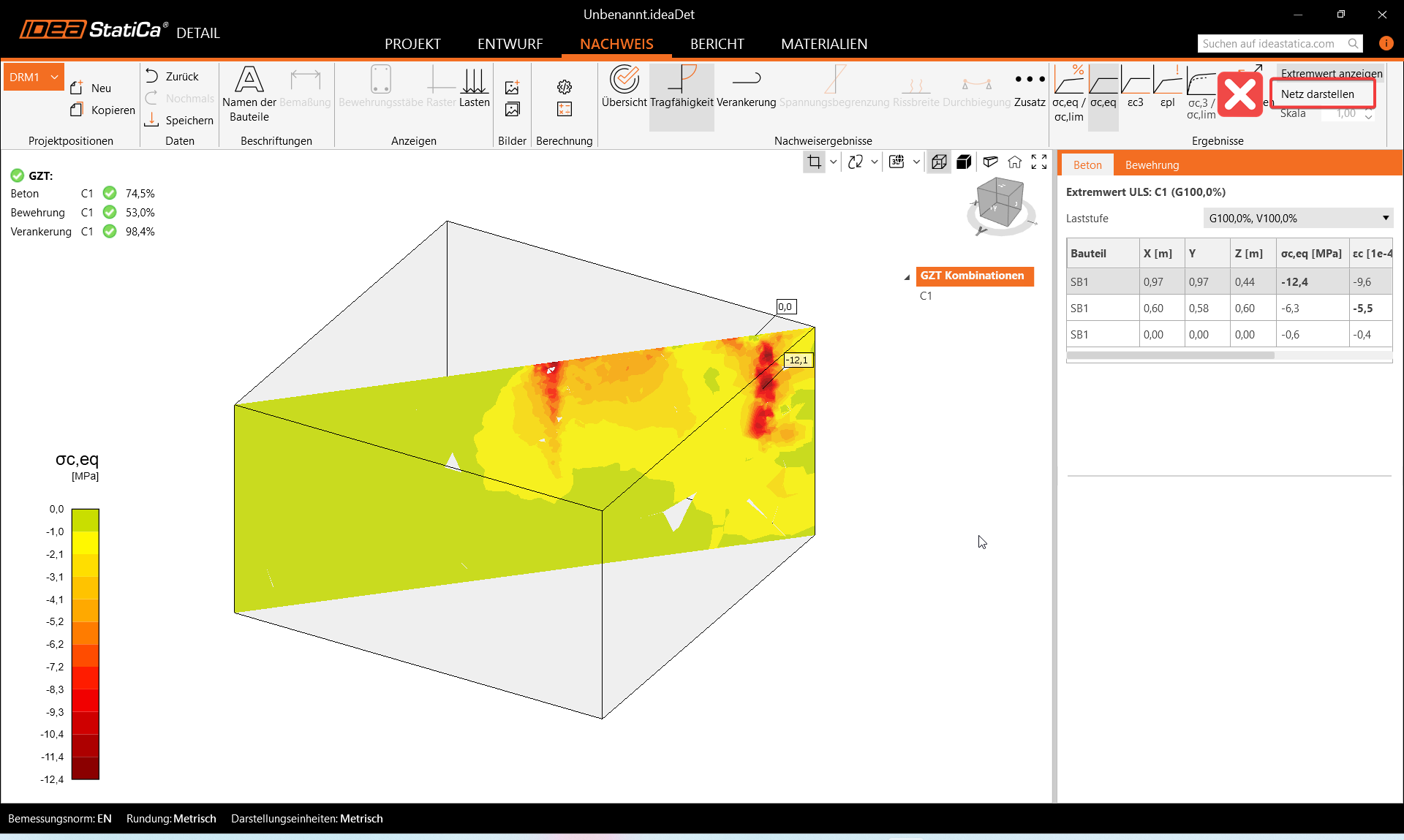Collapse the GZT Kombinationen tree

[907, 277]
